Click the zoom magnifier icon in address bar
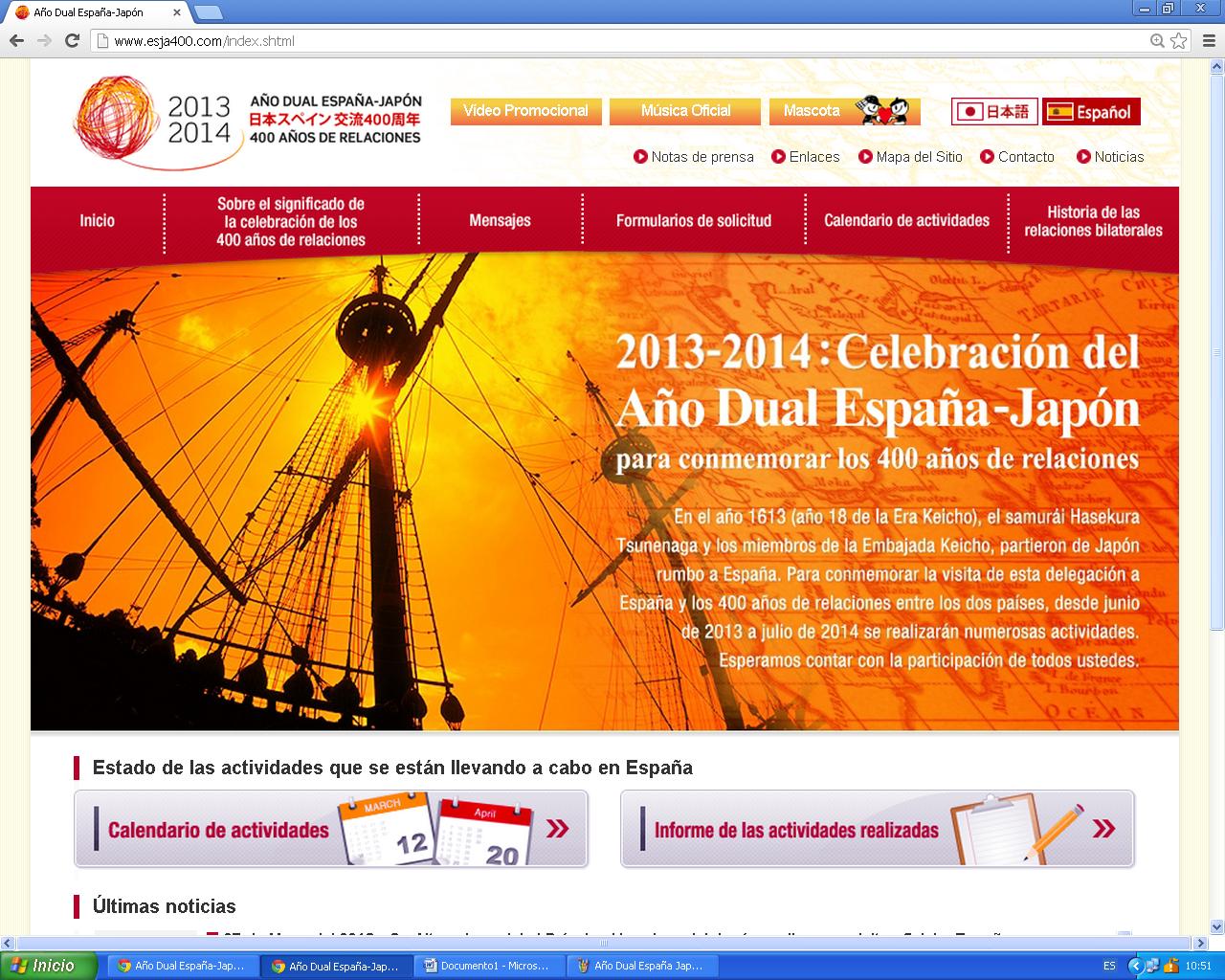The width and height of the screenshot is (1225, 980). point(1157,40)
